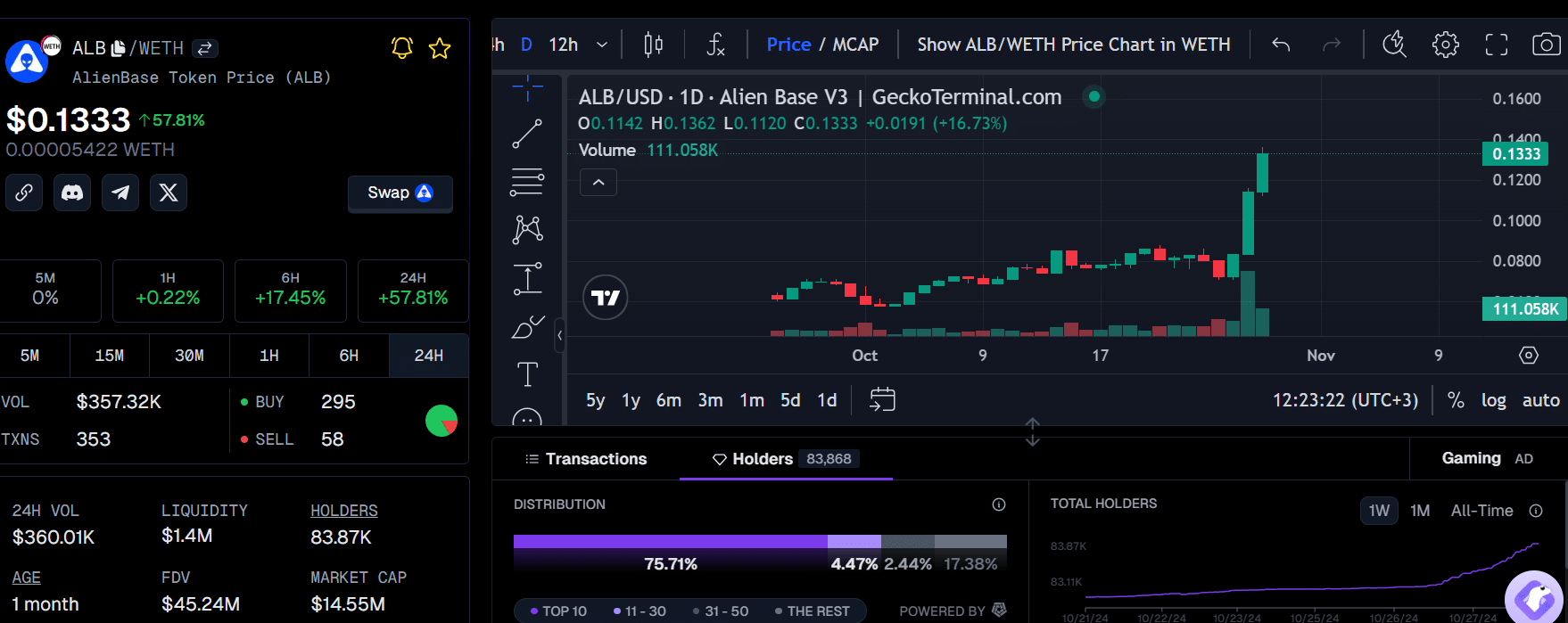This screenshot has width=1568, height=623.
Task: Open the Transactions tab
Action: (586, 459)
